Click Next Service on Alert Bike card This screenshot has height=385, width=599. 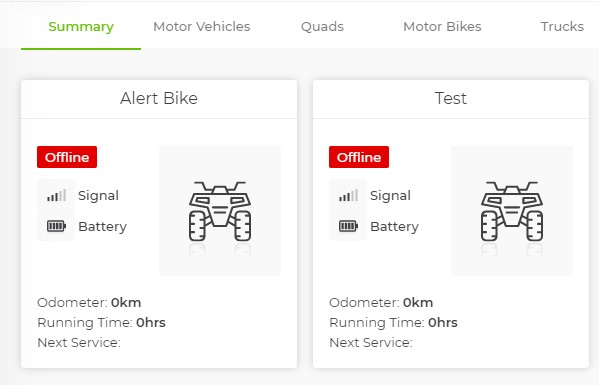79,342
